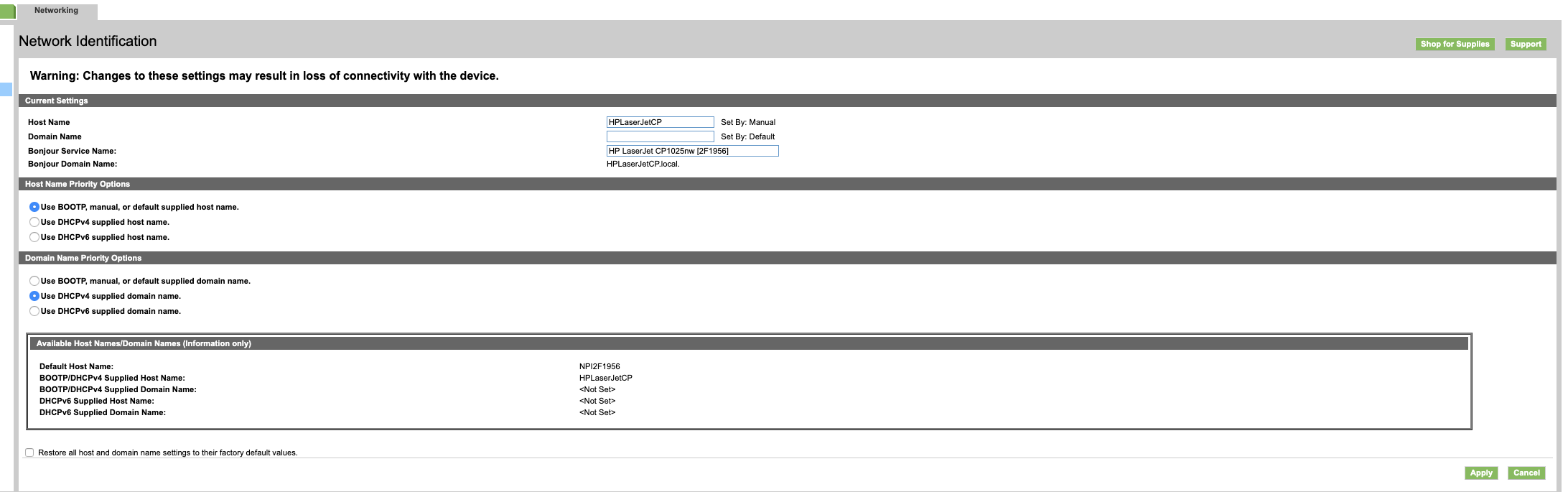Click Shop for Supplies button
Viewport: 1568px width, 492px height.
point(1455,45)
